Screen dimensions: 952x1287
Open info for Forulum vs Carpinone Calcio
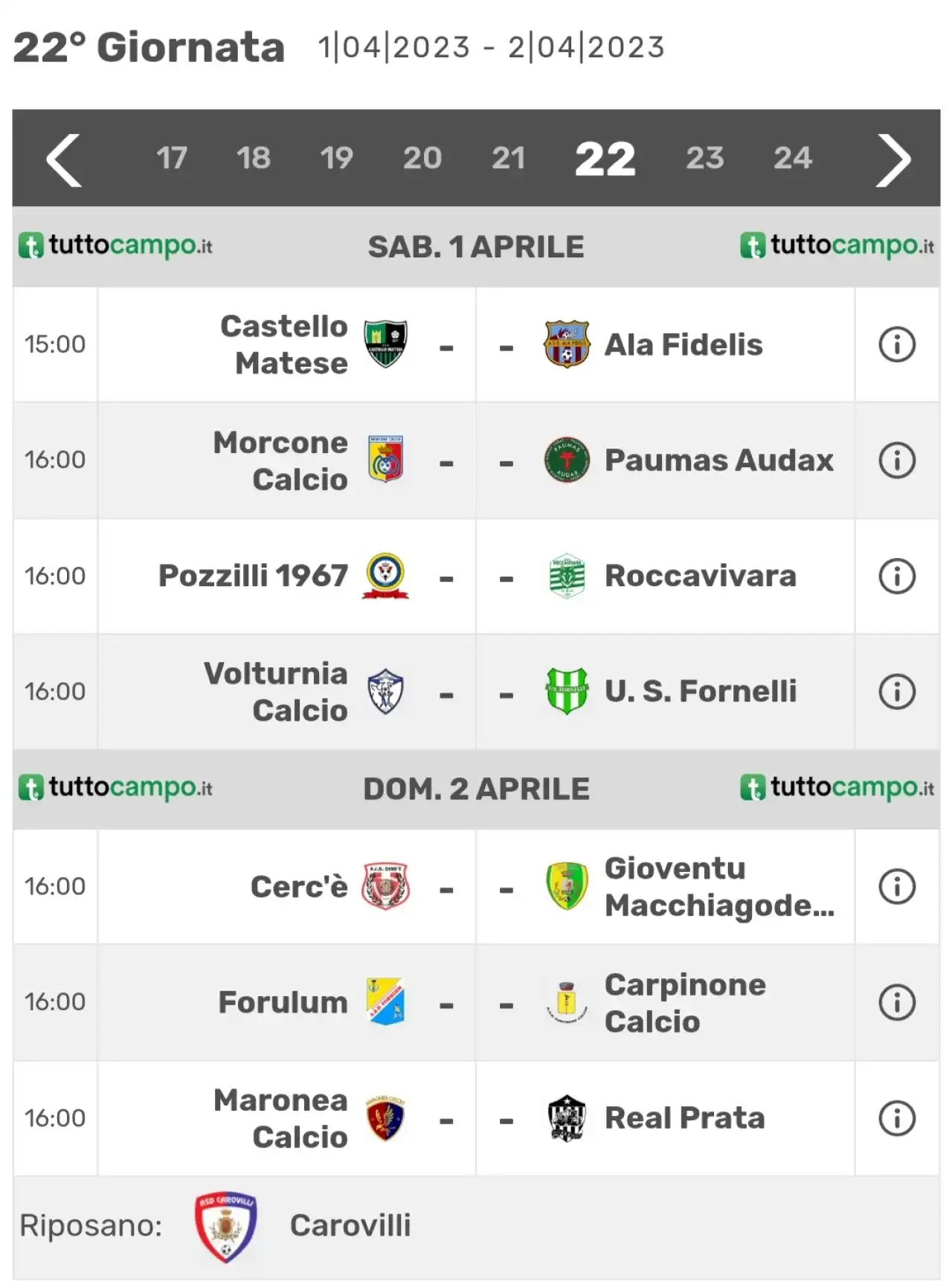(897, 1002)
